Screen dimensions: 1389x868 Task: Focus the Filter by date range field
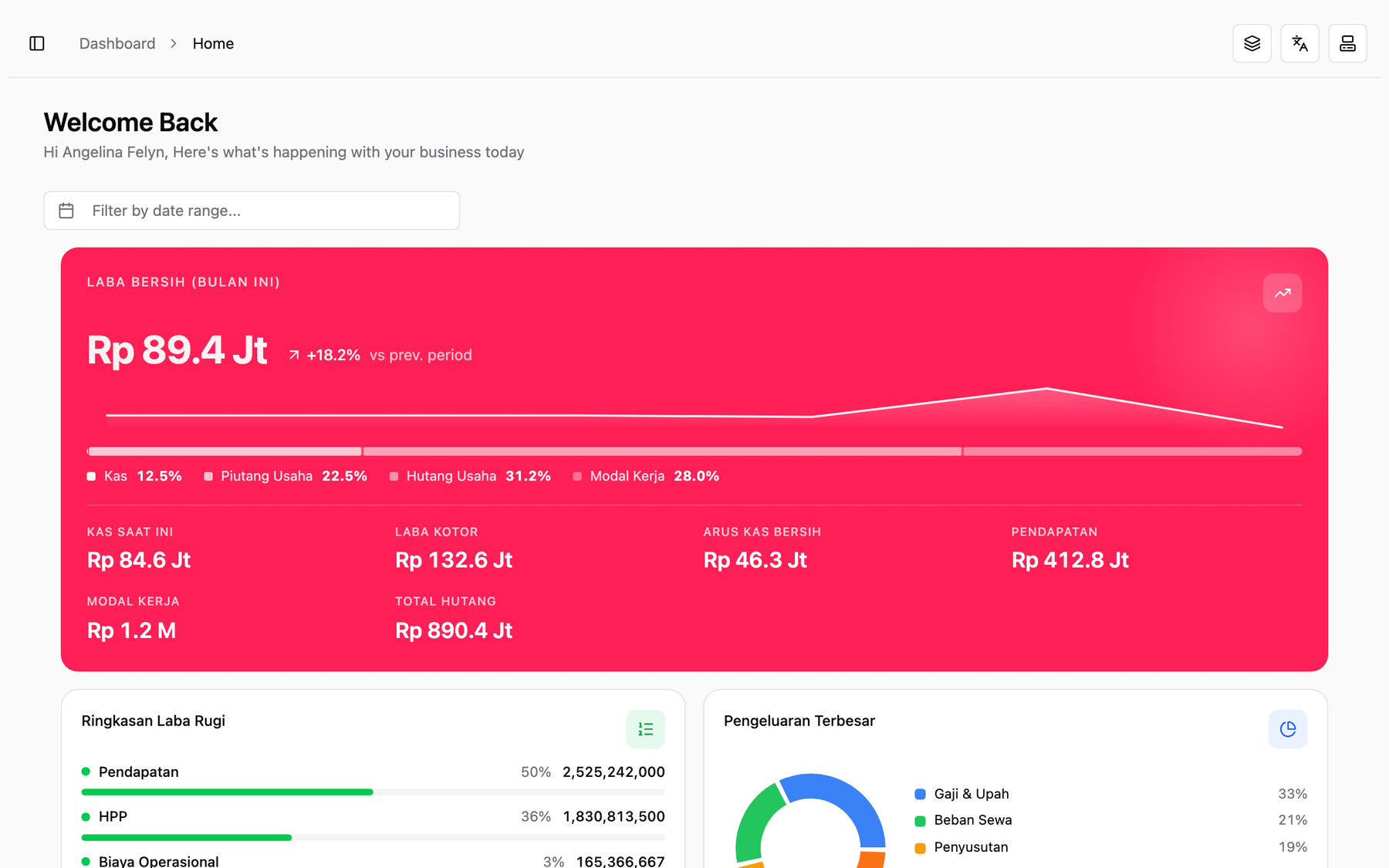[x=252, y=211]
